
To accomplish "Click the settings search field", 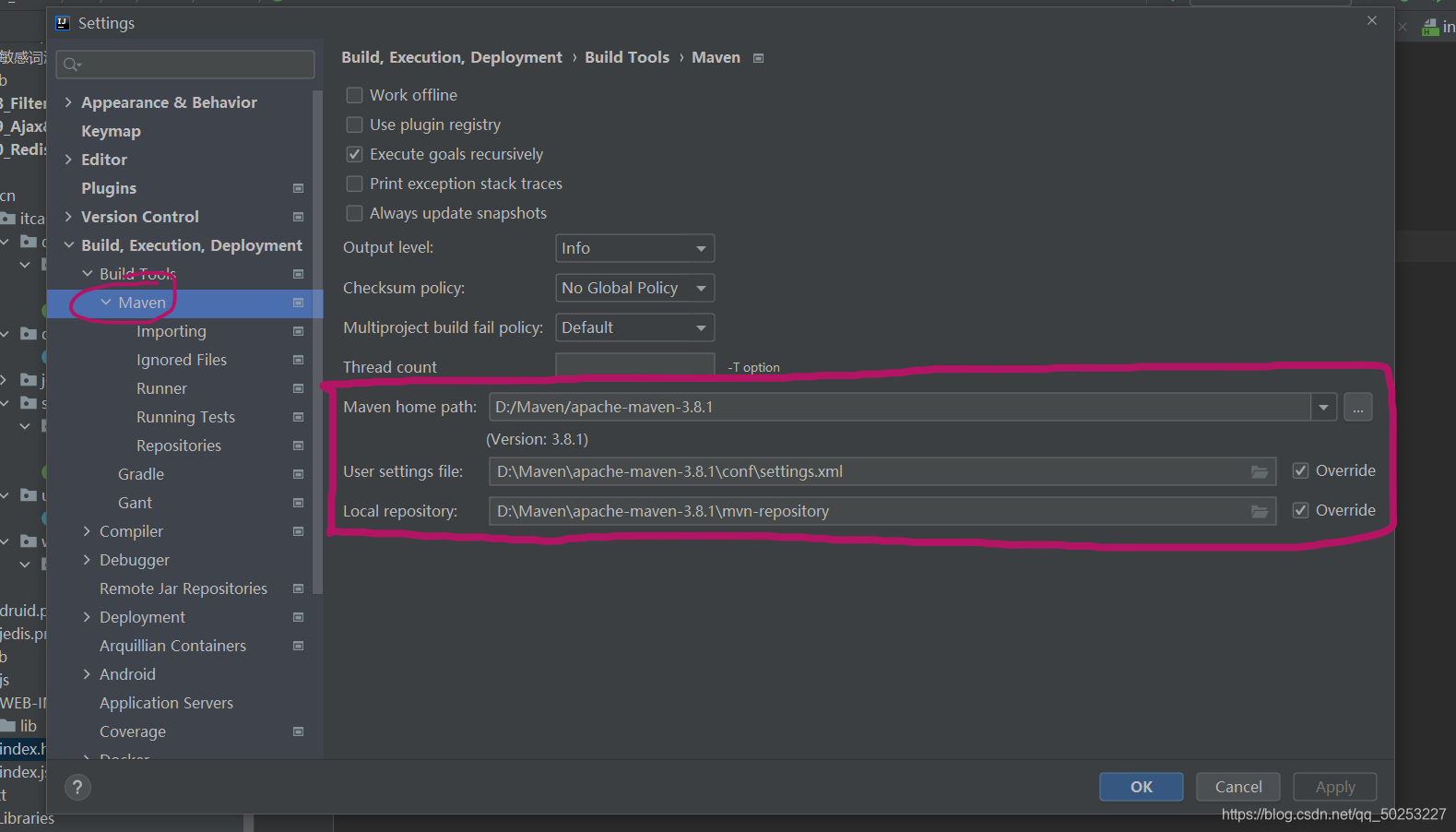I will tap(185, 65).
